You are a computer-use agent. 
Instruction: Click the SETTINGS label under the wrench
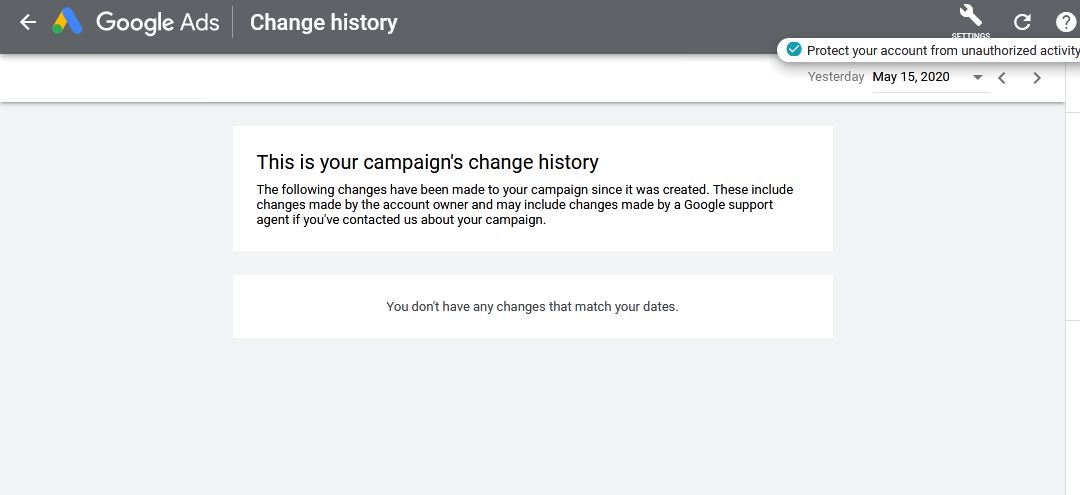[x=970, y=36]
